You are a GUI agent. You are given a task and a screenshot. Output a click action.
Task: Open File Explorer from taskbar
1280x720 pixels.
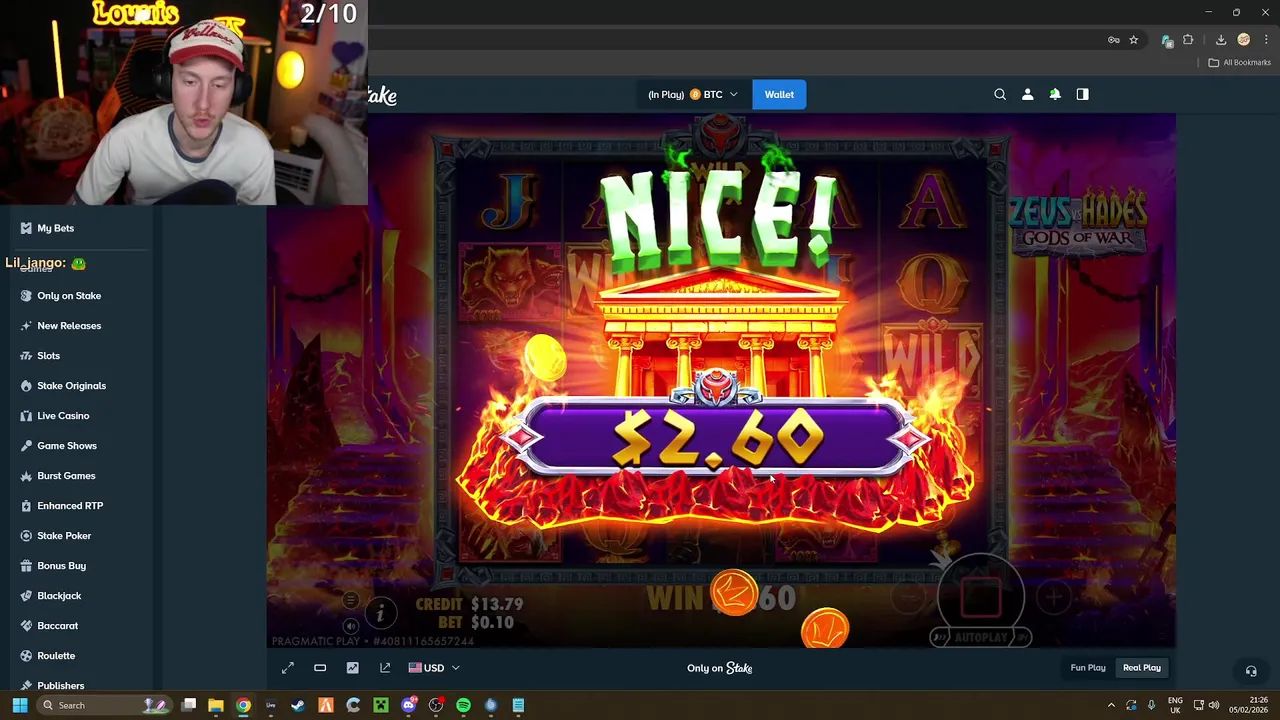coord(216,705)
